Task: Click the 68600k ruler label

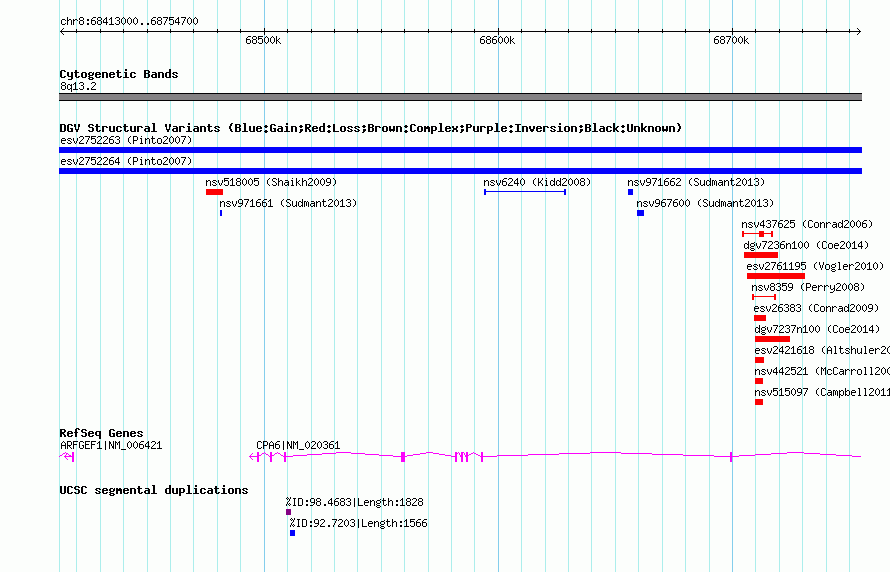Action: pos(497,40)
